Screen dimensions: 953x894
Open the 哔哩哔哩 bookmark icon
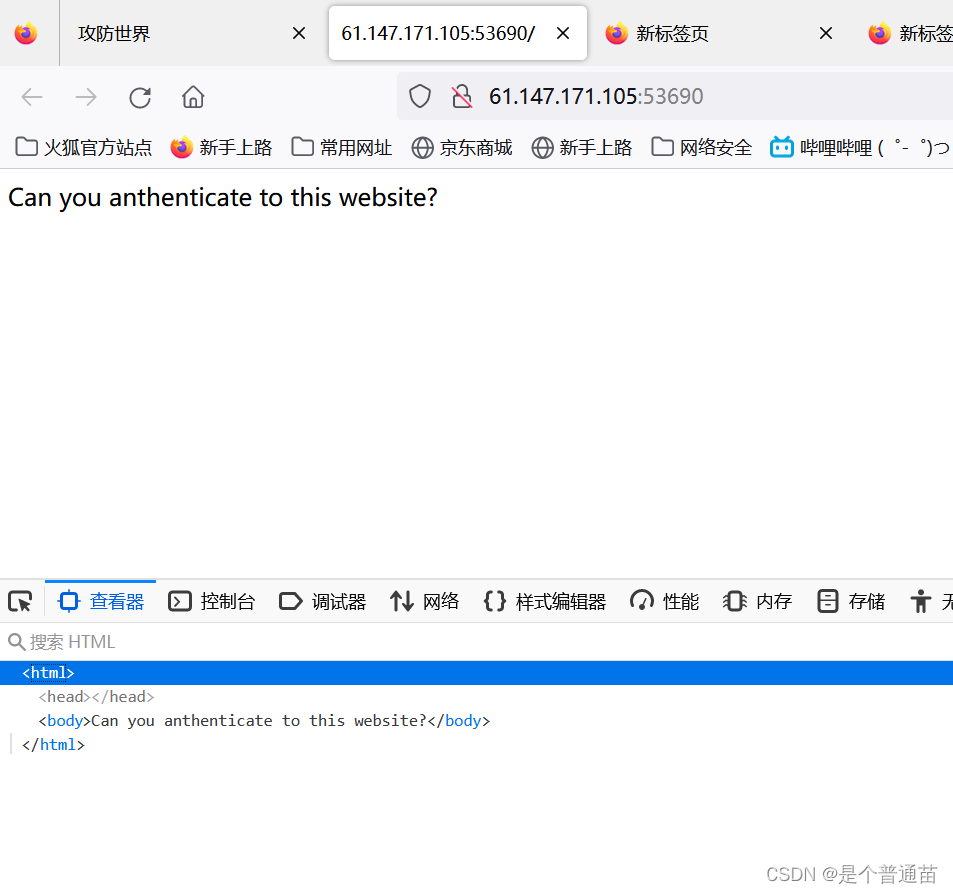pyautogui.click(x=781, y=146)
